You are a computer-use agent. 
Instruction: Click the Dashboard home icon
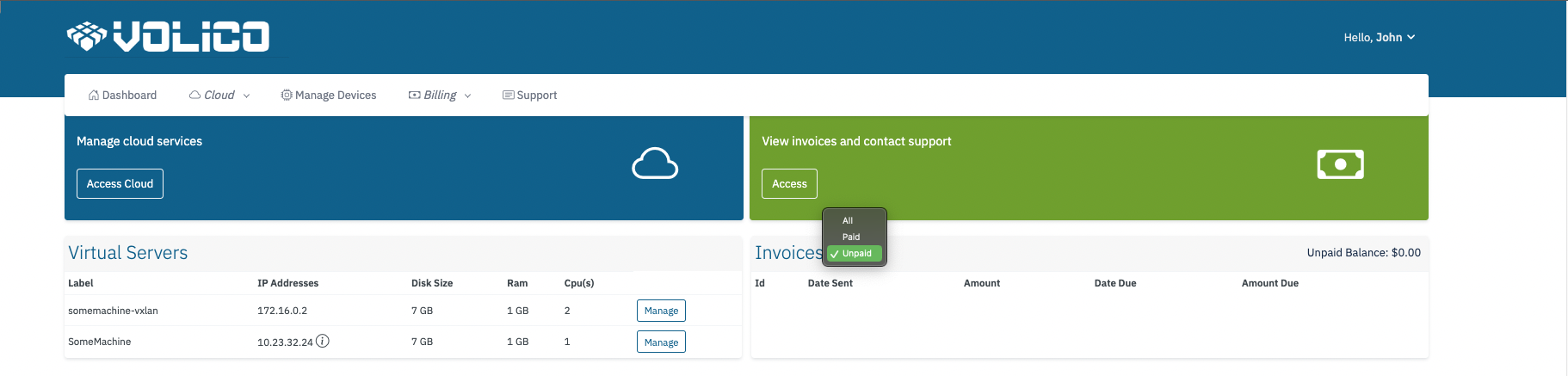coord(94,96)
